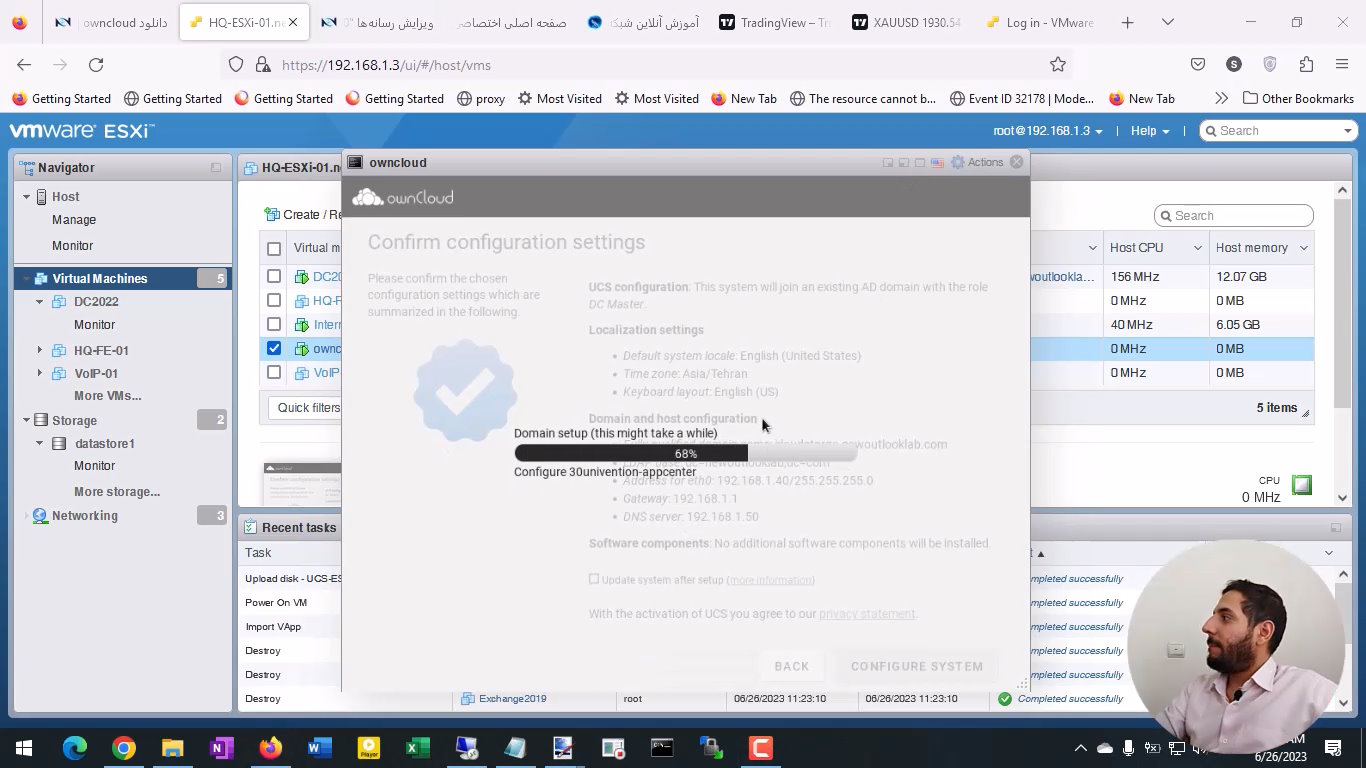Viewport: 1366px width, 768px height.
Task: Switch to the XAUUSD 1930.54 browser tab
Action: pyautogui.click(x=907, y=22)
